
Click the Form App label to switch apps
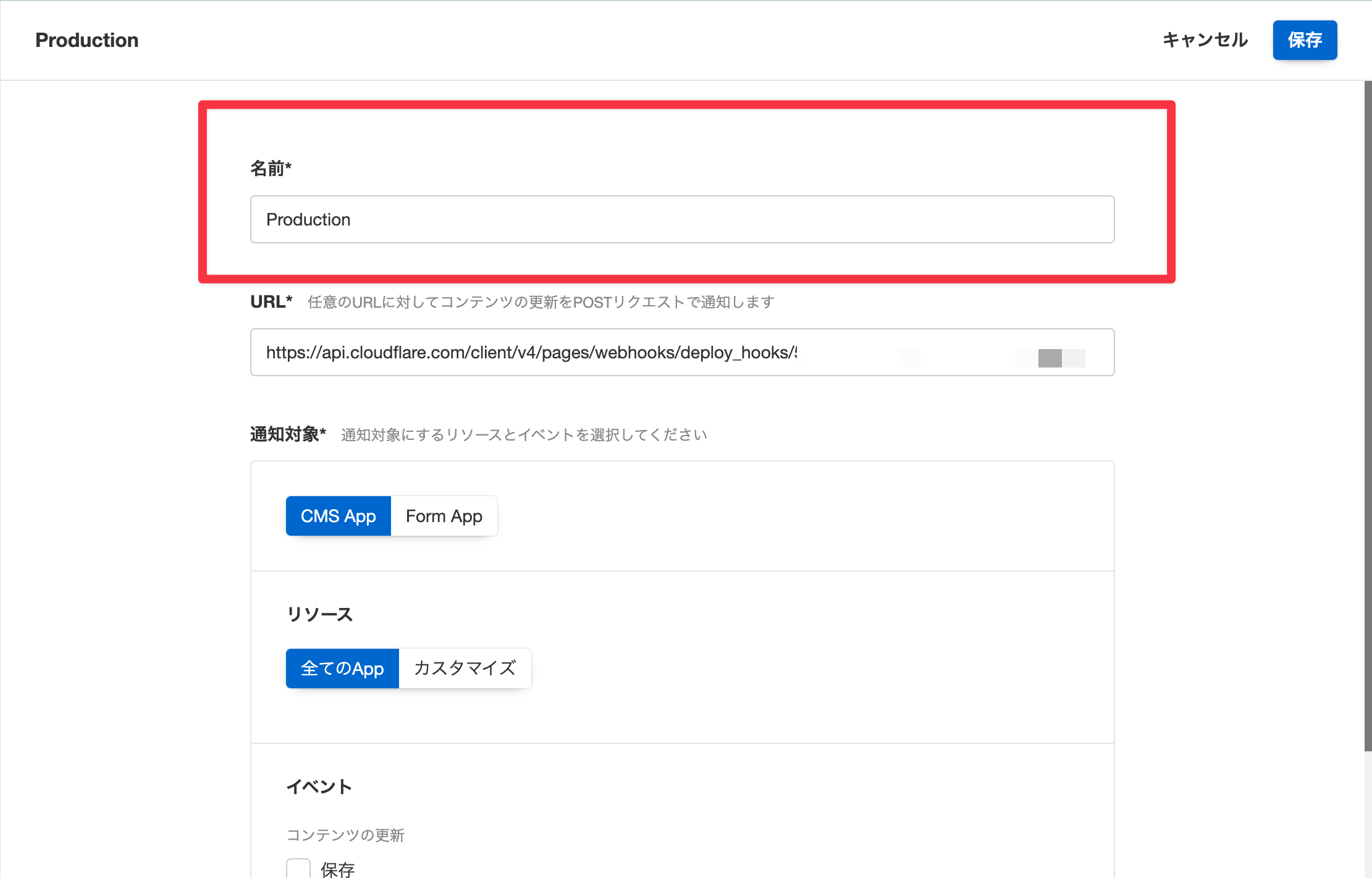click(x=444, y=515)
